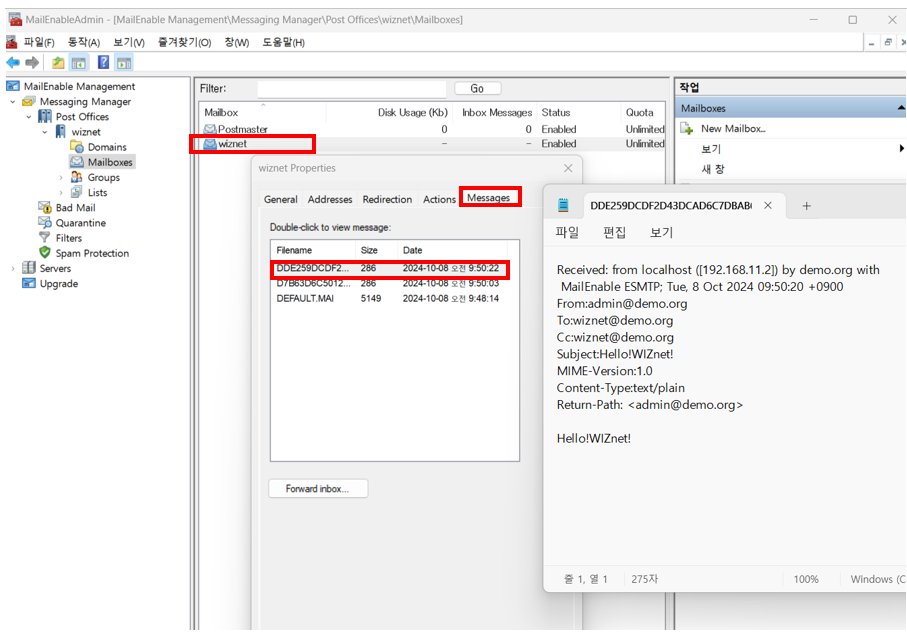The image size is (907, 632).
Task: Close the wiznet Properties dialog
Action: click(568, 168)
